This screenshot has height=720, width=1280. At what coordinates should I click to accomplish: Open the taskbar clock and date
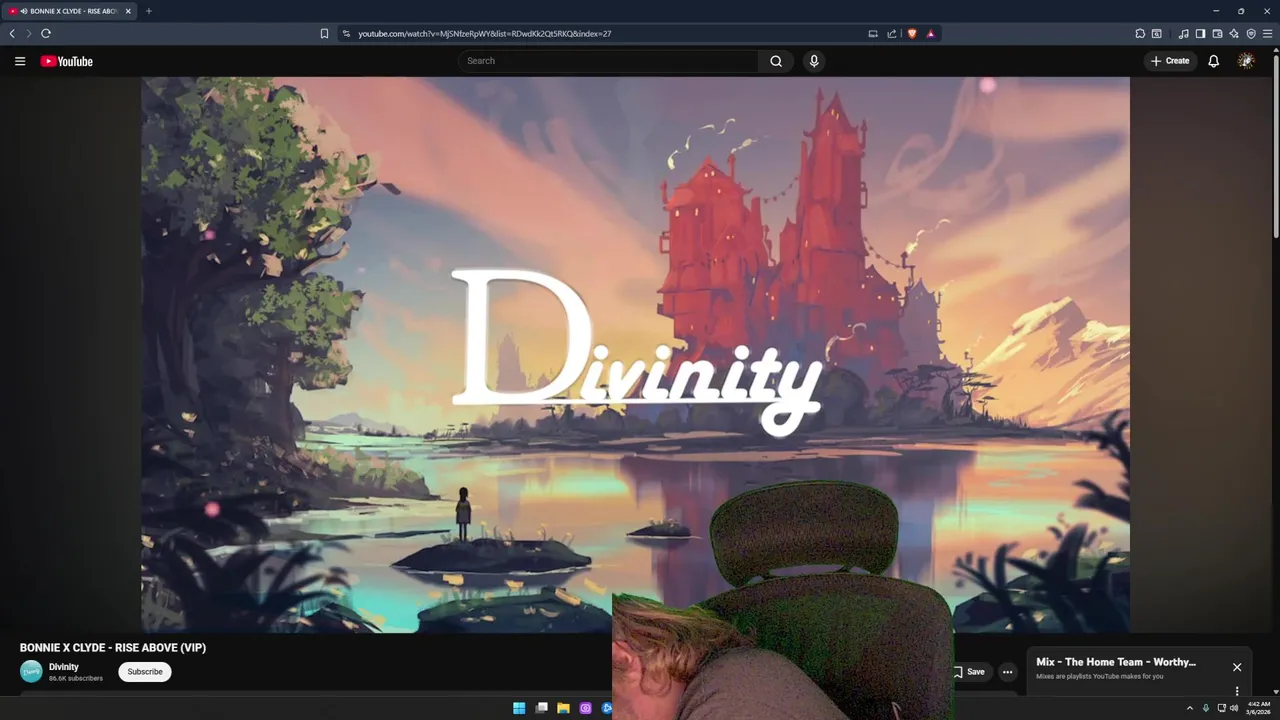click(x=1259, y=708)
